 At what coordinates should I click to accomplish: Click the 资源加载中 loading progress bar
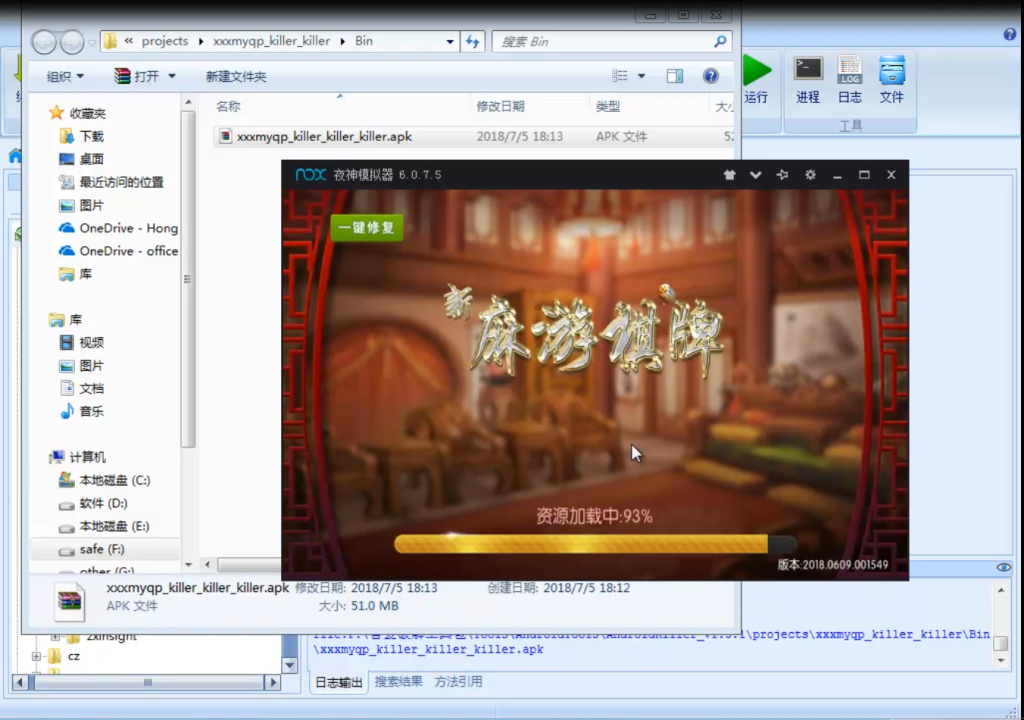(x=595, y=544)
